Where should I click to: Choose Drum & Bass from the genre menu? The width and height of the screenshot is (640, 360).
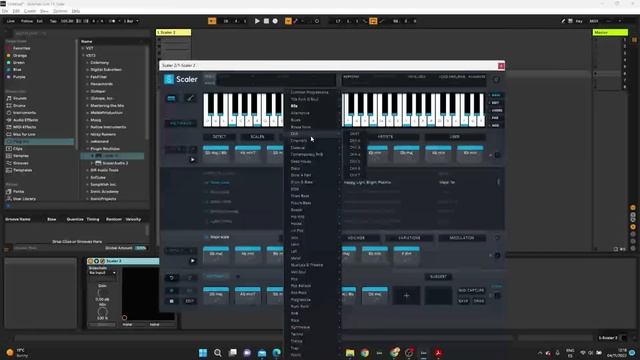312,182
